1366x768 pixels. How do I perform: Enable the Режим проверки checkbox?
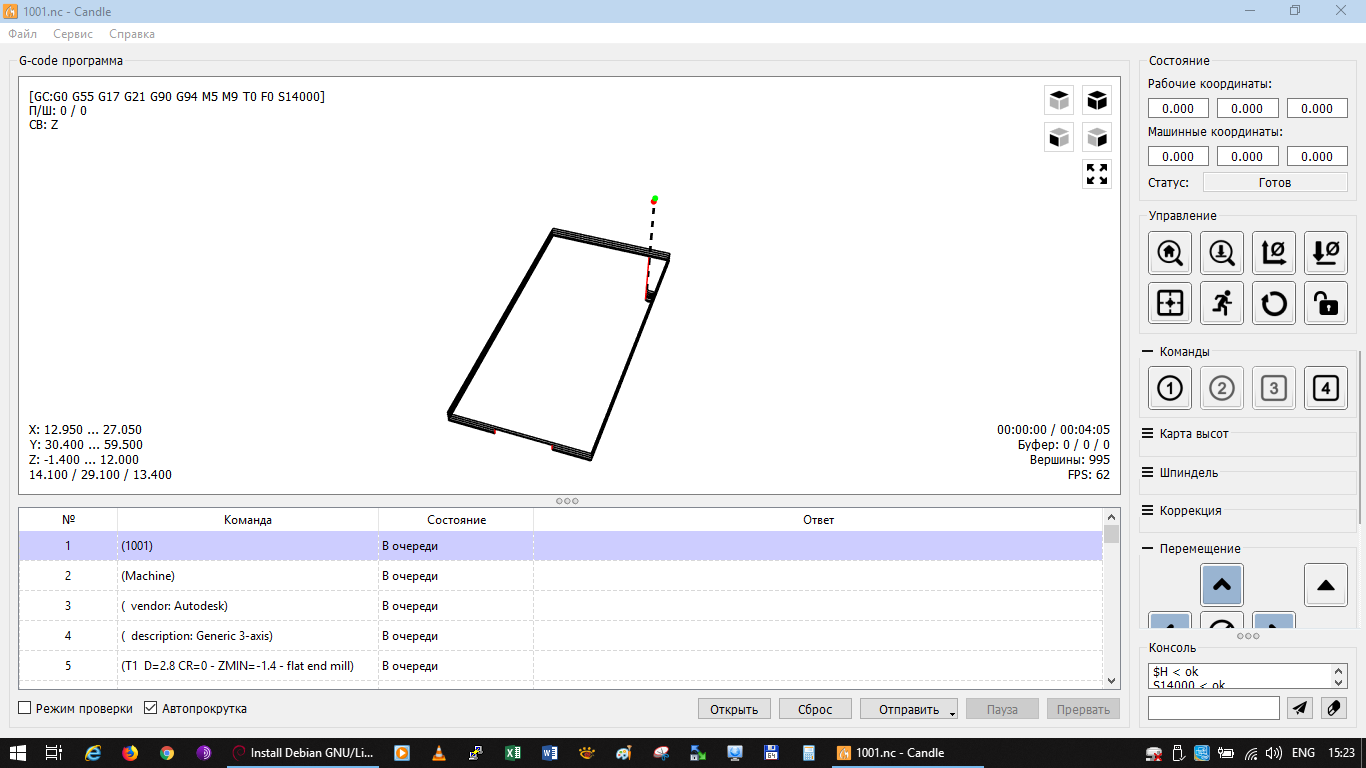tap(24, 707)
